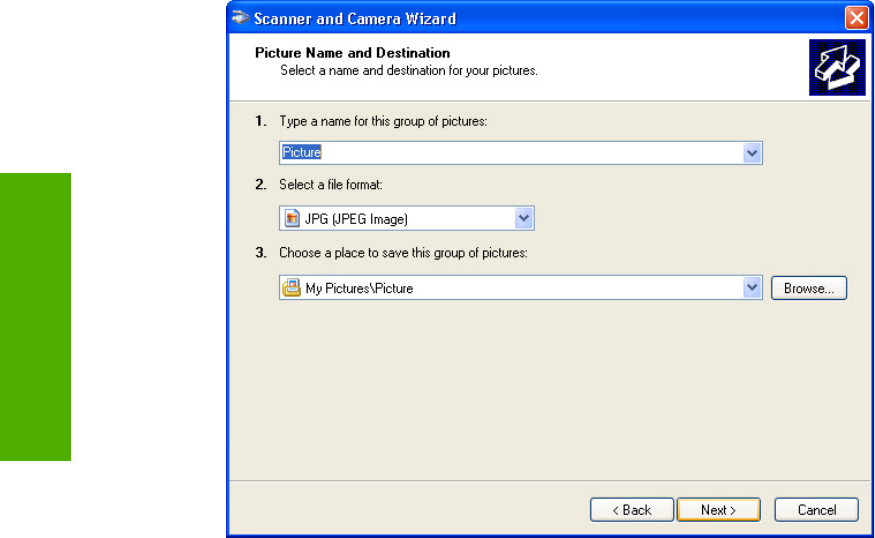Click the My Pictures\Picture destination path
The height and width of the screenshot is (538, 875).
coord(359,288)
